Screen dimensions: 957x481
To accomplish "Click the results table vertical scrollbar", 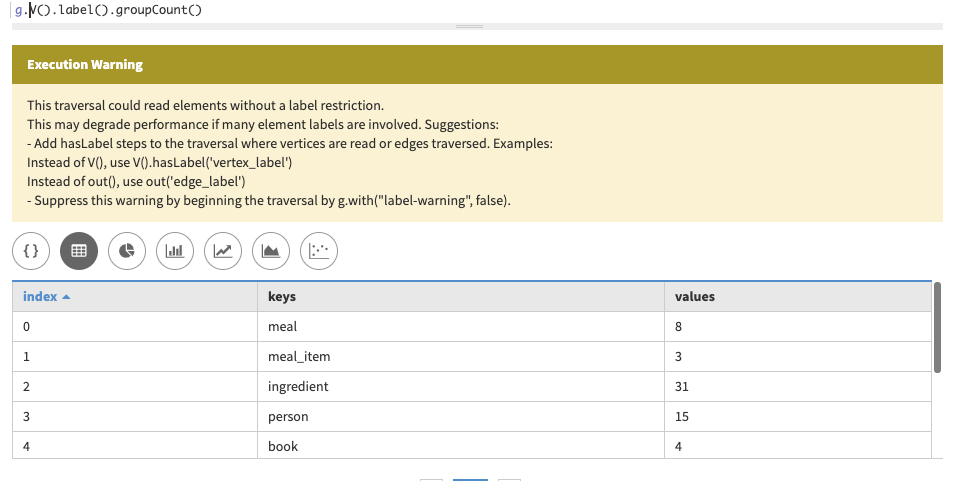I will click(937, 327).
